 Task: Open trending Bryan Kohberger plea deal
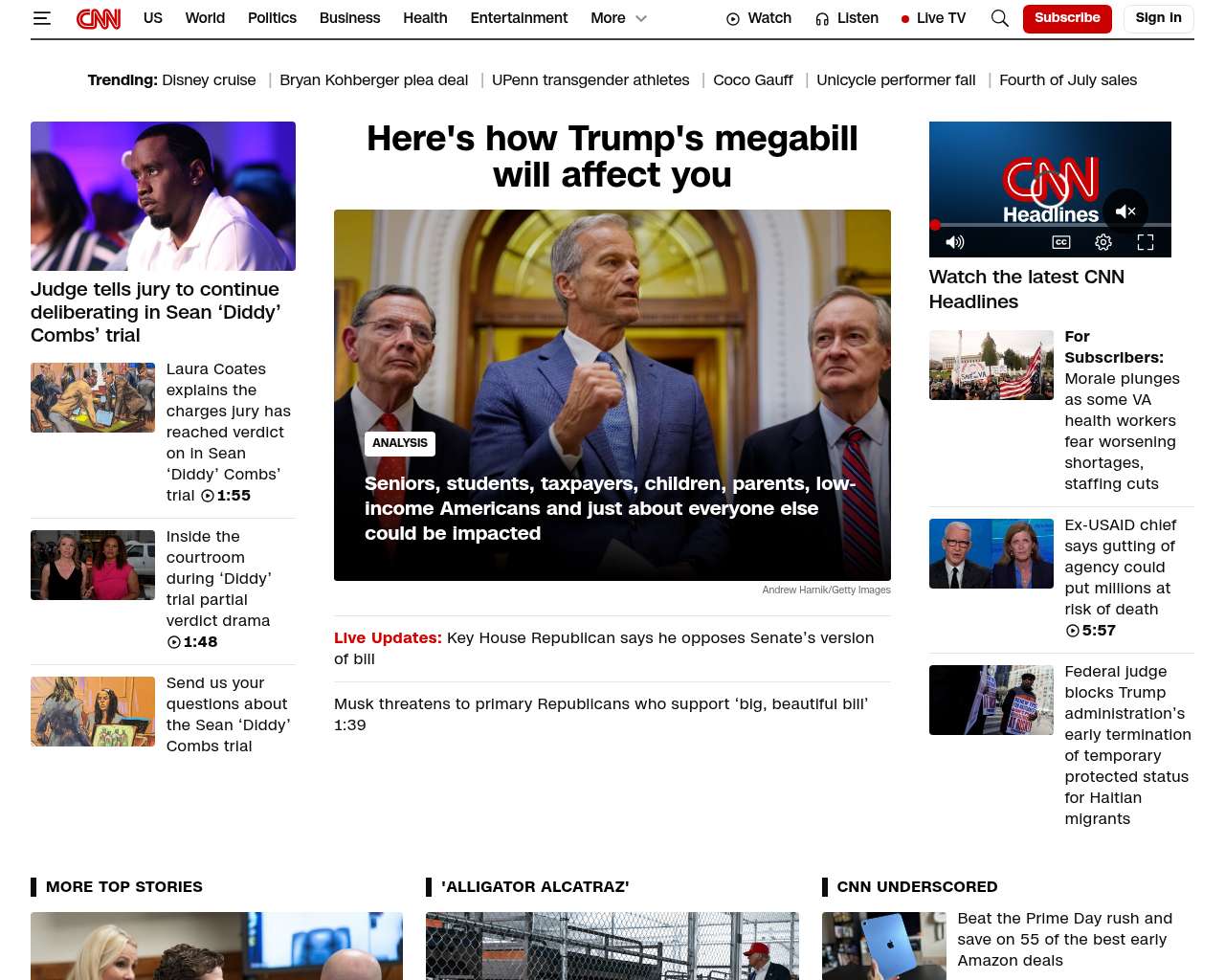click(374, 80)
